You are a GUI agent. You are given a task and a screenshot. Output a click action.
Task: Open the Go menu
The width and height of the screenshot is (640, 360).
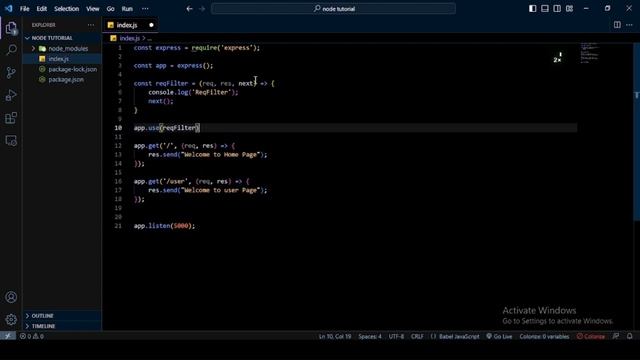111,9
